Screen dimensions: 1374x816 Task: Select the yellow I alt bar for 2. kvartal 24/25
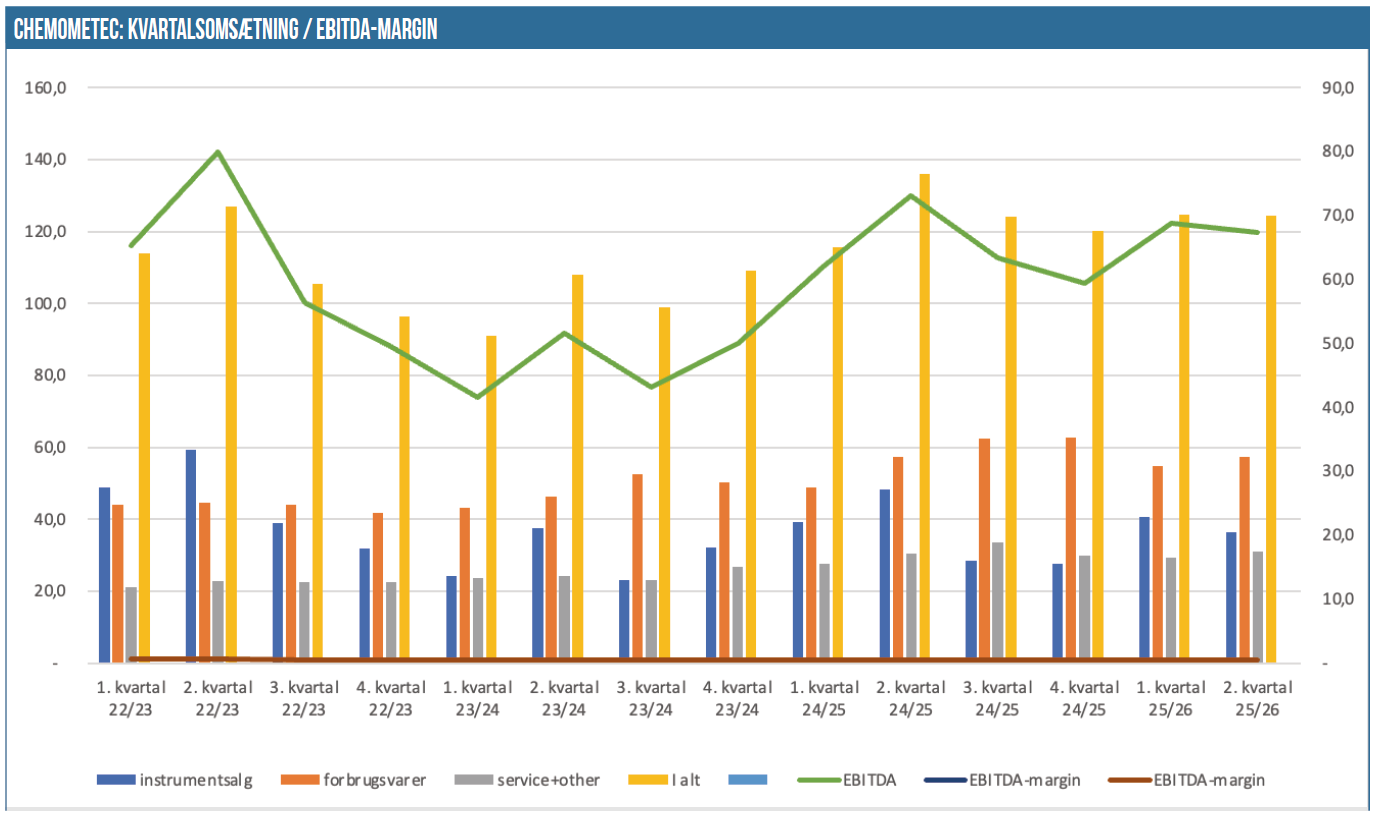924,418
